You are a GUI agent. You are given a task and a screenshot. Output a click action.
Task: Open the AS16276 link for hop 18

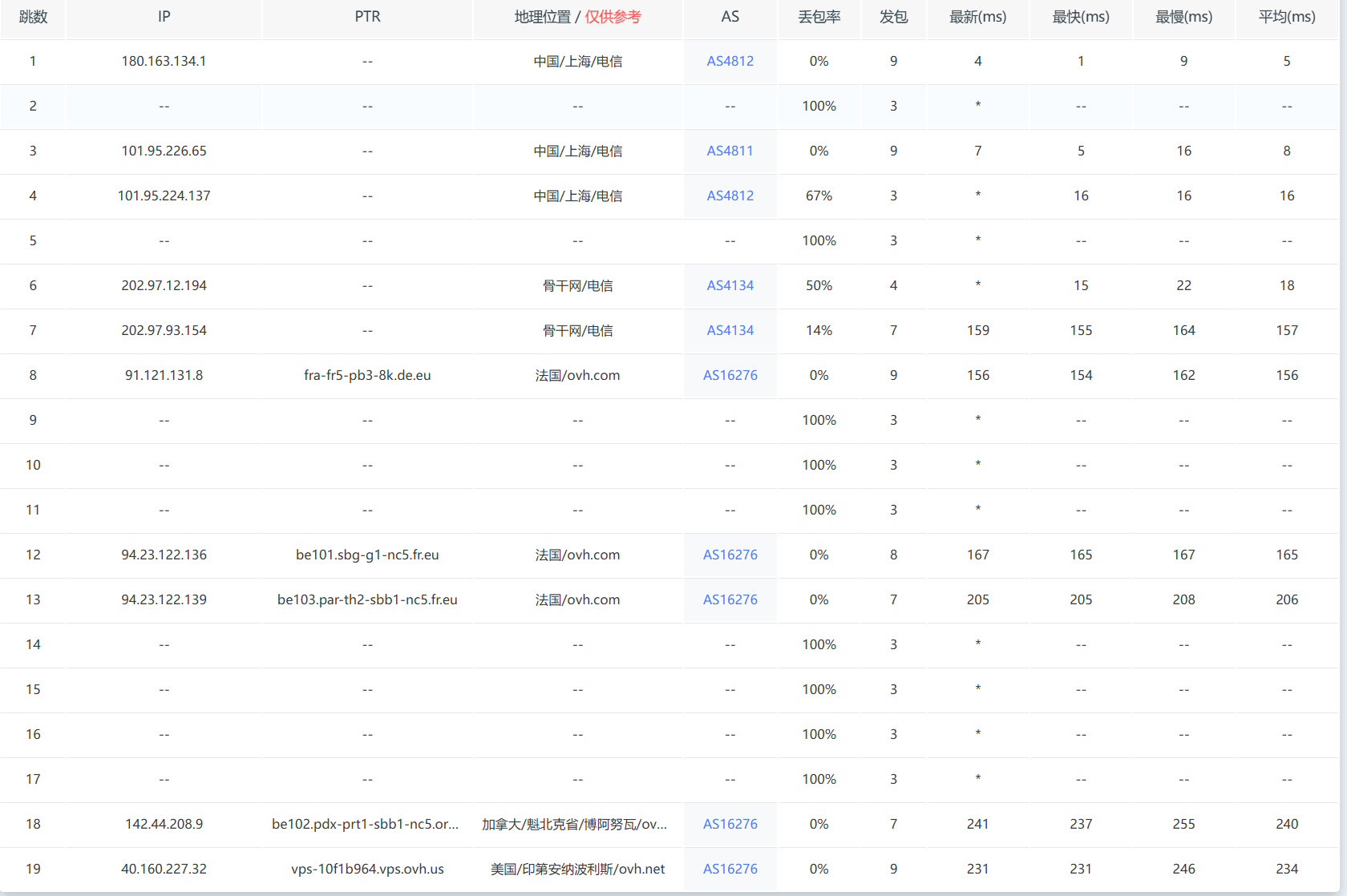(730, 824)
